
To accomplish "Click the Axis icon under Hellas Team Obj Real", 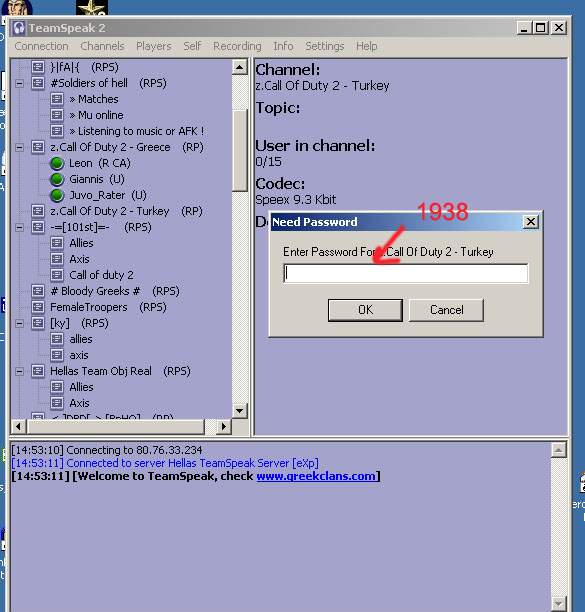I will (57, 403).
